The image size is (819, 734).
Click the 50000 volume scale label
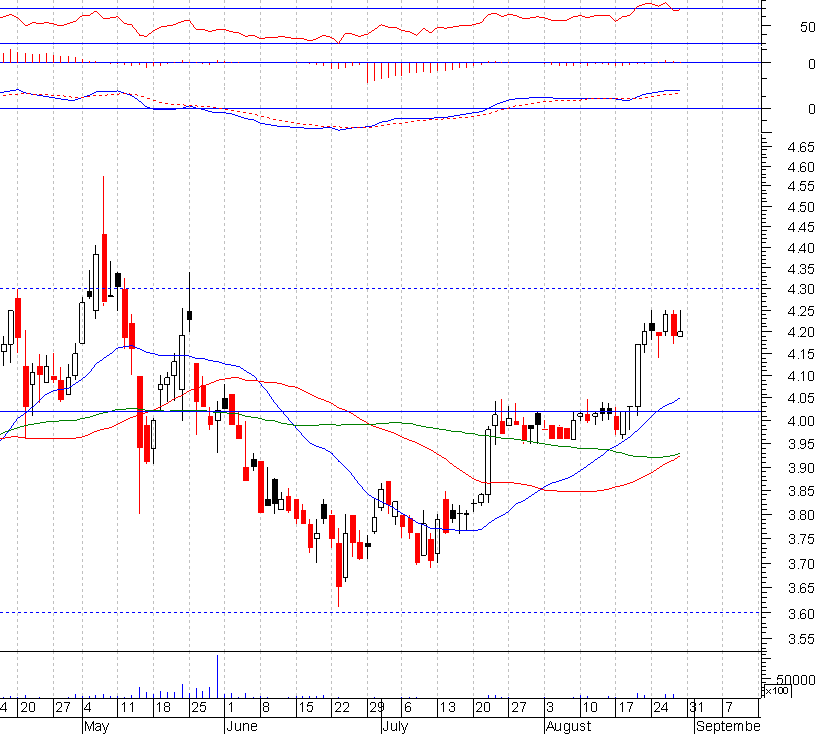[795, 680]
